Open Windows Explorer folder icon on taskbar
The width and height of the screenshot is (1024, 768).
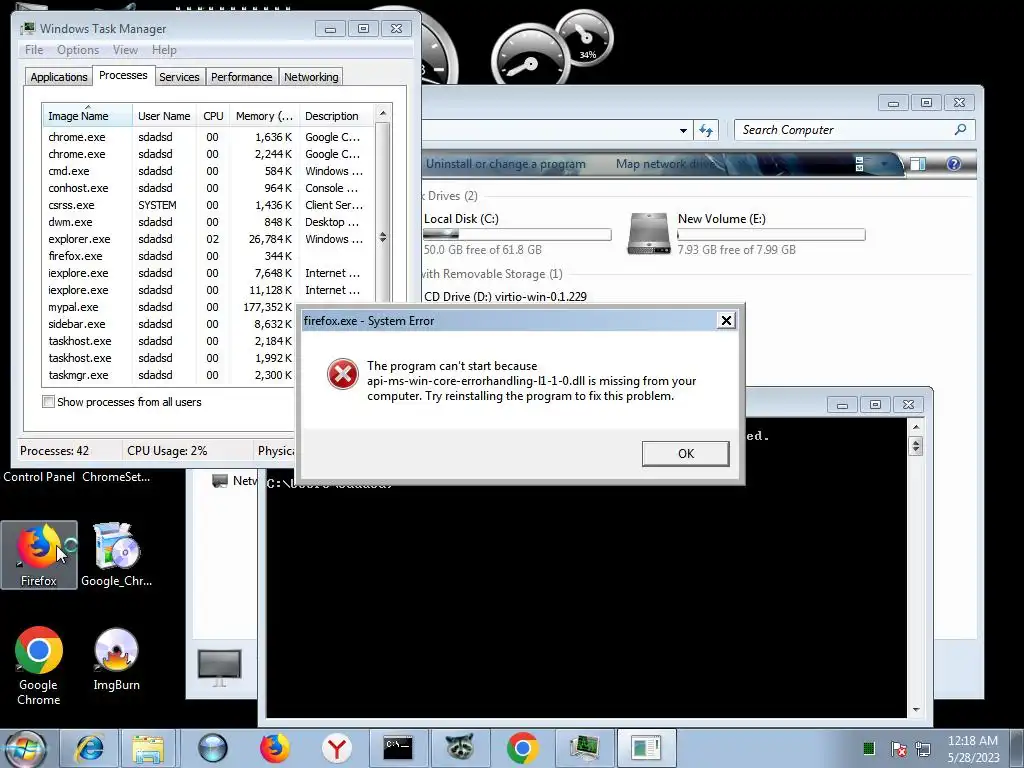(148, 748)
